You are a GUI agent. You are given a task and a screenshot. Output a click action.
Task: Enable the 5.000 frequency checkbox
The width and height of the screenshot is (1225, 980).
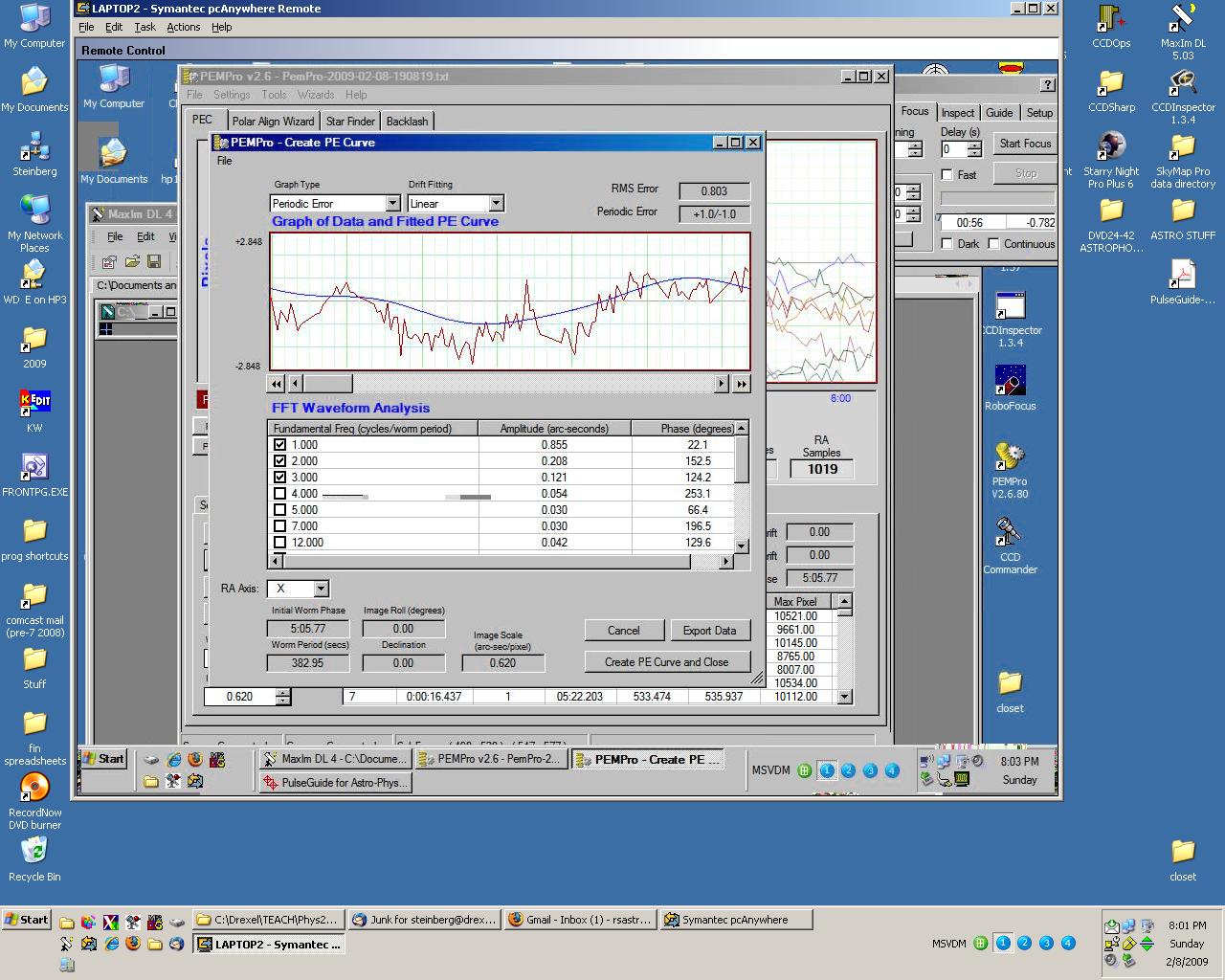(x=280, y=510)
